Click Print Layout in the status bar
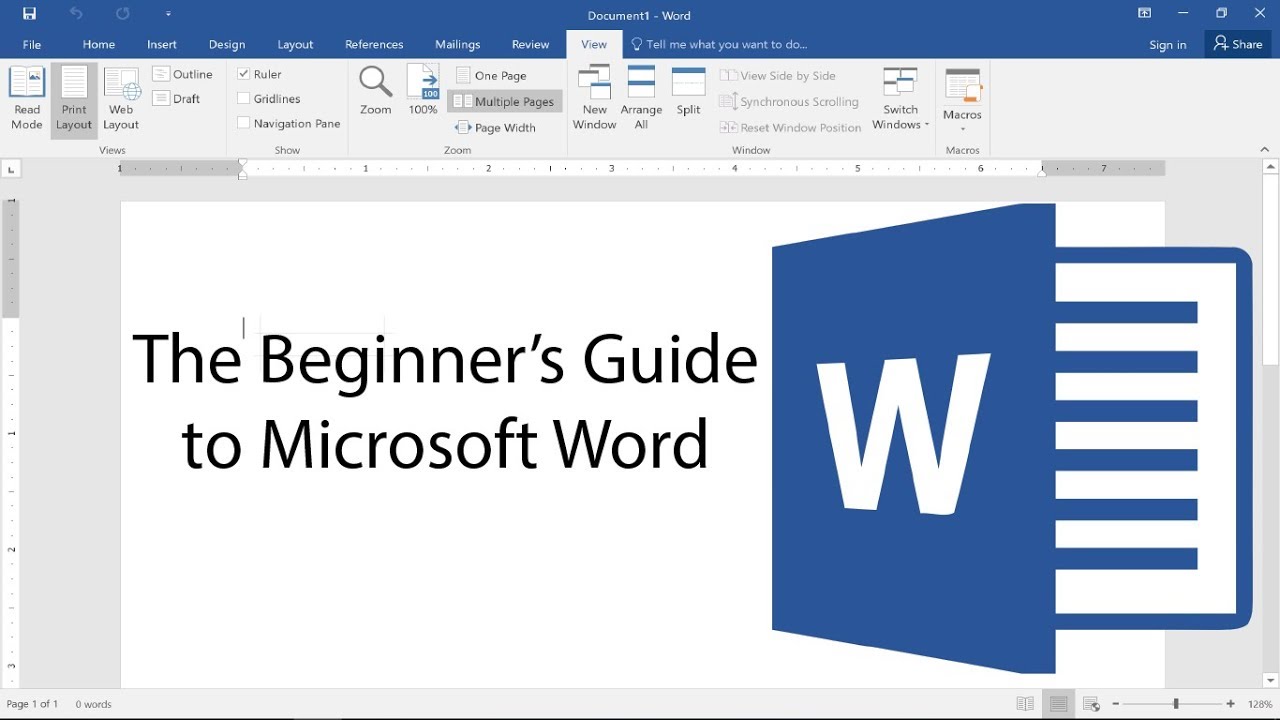 (1056, 704)
